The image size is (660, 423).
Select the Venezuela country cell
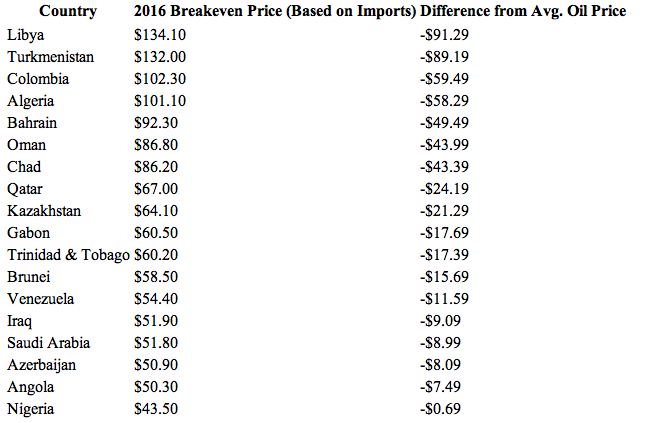[x=40, y=299]
